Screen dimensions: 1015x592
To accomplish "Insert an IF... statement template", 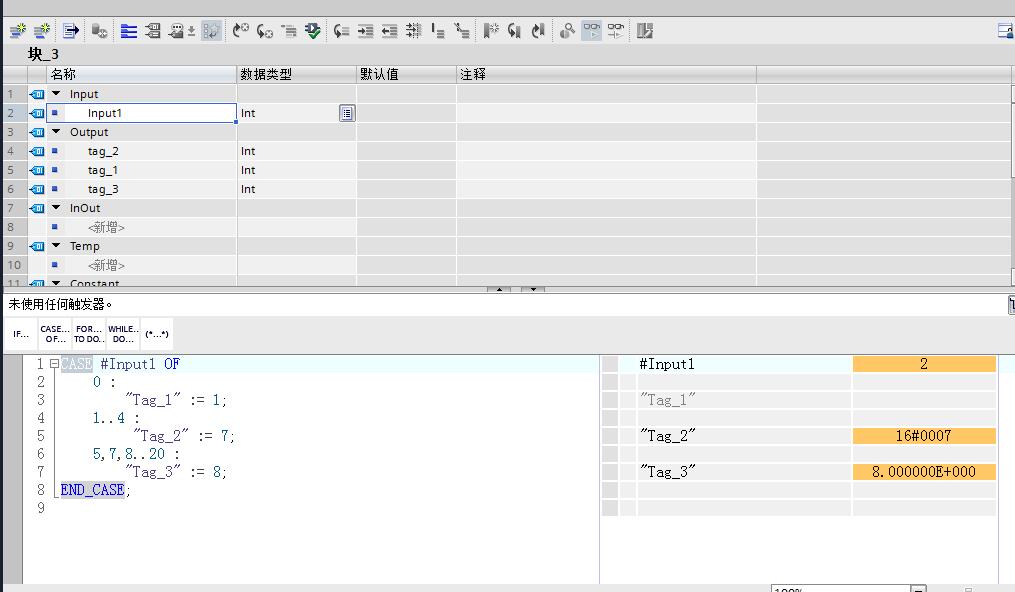I will pyautogui.click(x=21, y=334).
